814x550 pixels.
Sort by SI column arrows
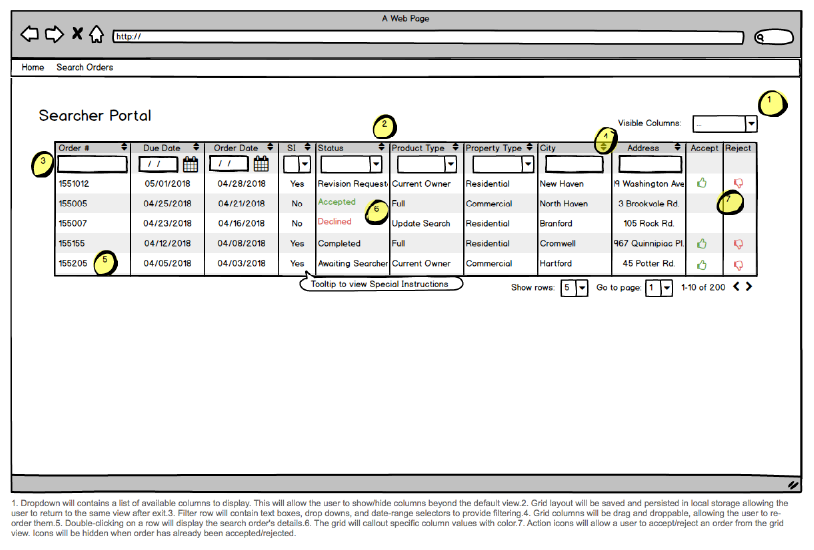pos(307,147)
